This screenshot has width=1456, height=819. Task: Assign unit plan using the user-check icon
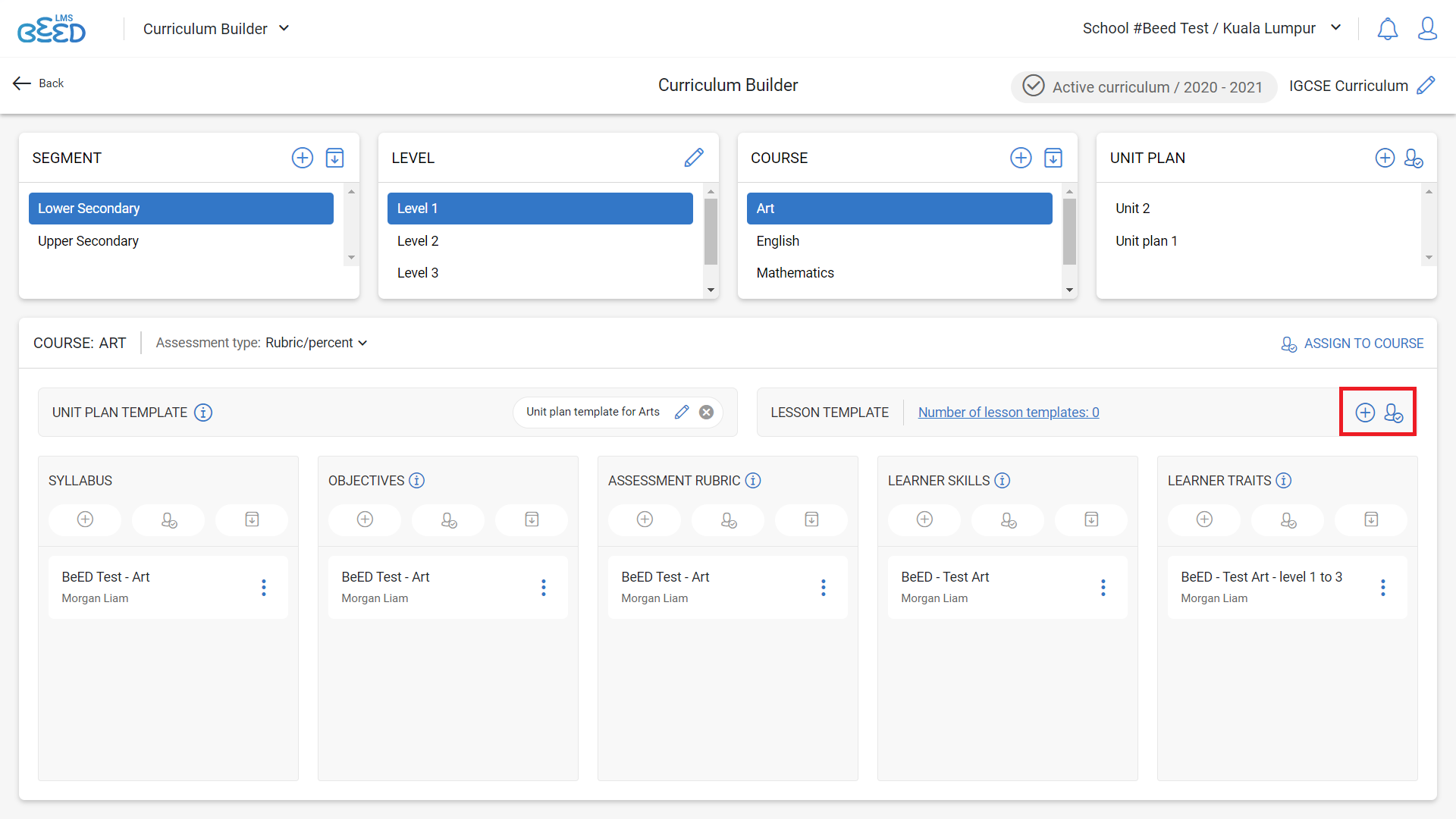pos(1414,158)
